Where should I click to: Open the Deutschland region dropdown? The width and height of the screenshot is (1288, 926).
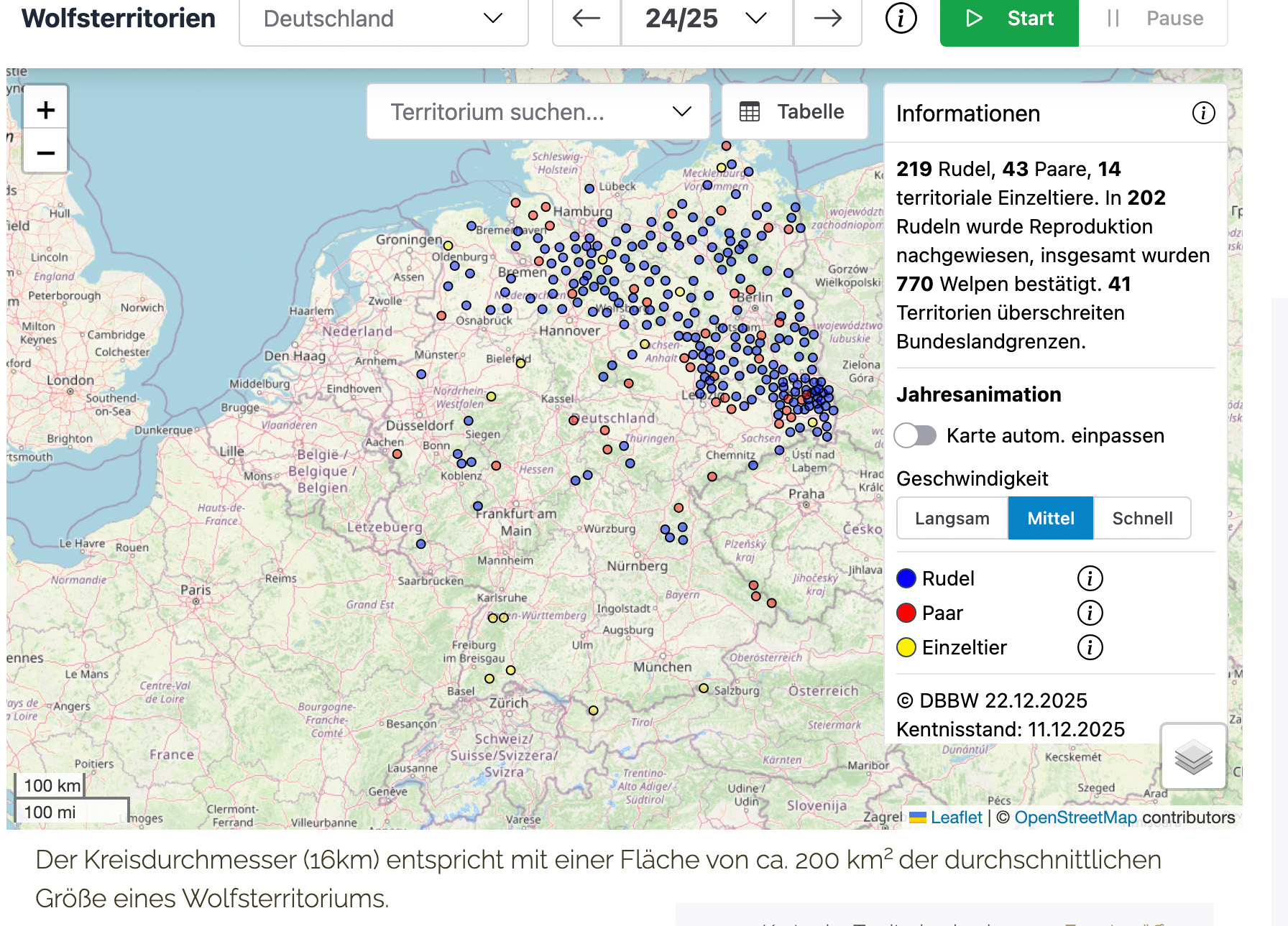383,19
